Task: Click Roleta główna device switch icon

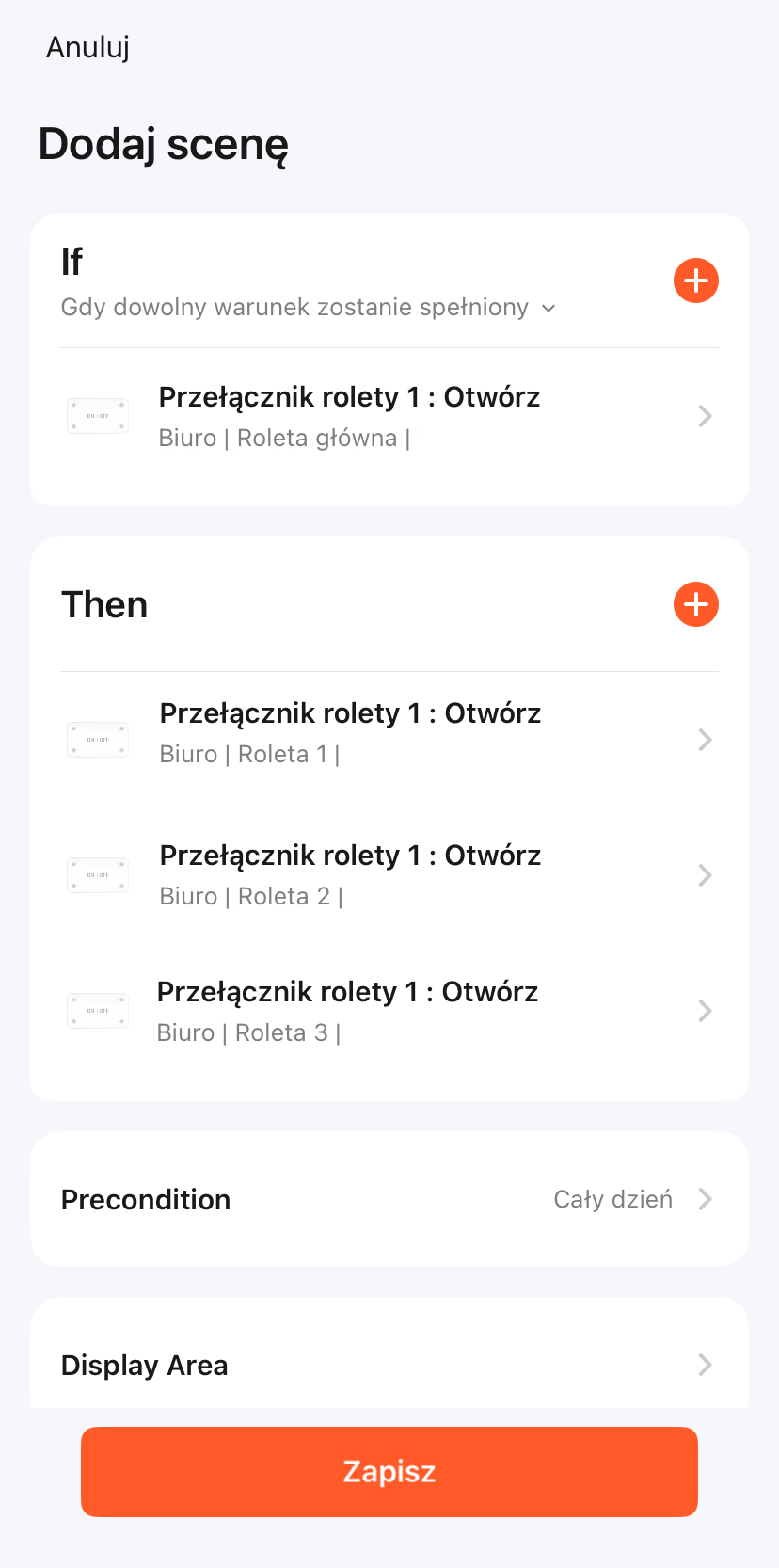Action: [98, 416]
